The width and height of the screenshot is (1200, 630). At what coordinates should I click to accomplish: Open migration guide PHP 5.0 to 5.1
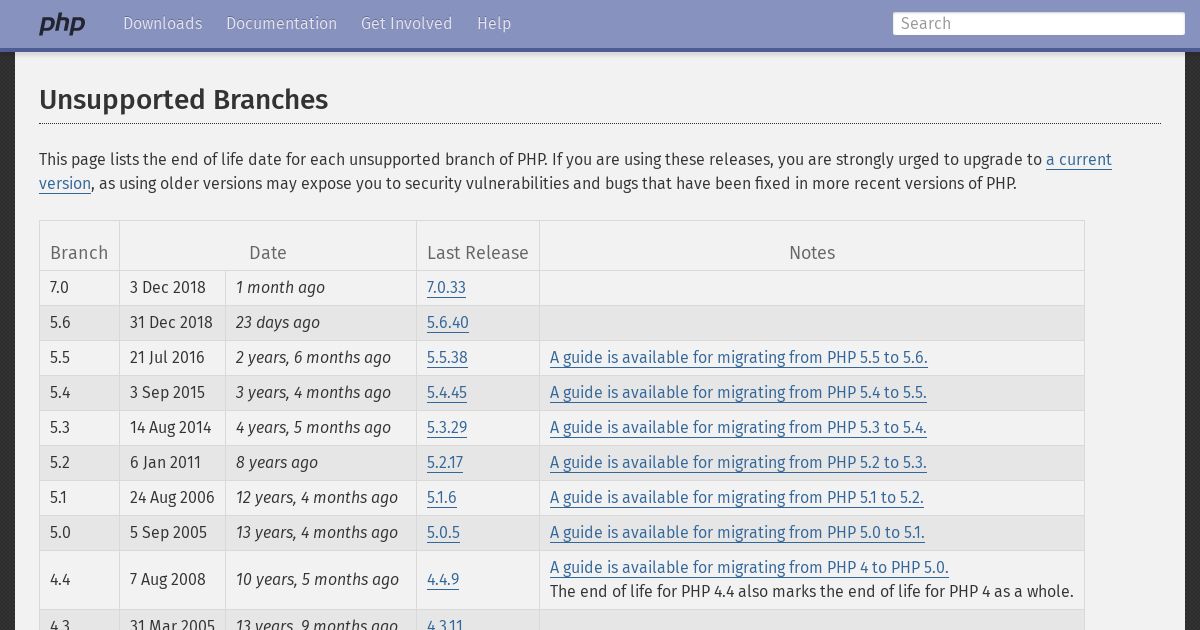click(737, 533)
